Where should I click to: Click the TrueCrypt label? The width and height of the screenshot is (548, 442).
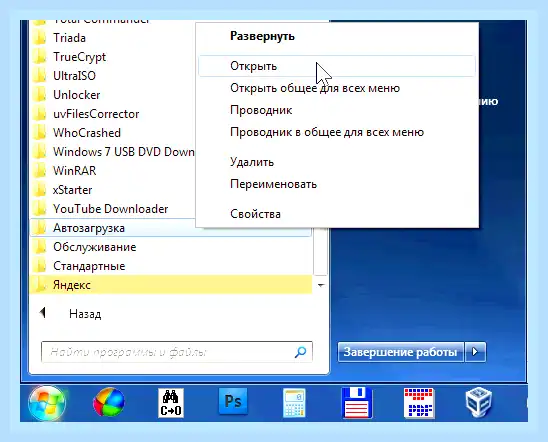tap(79, 57)
